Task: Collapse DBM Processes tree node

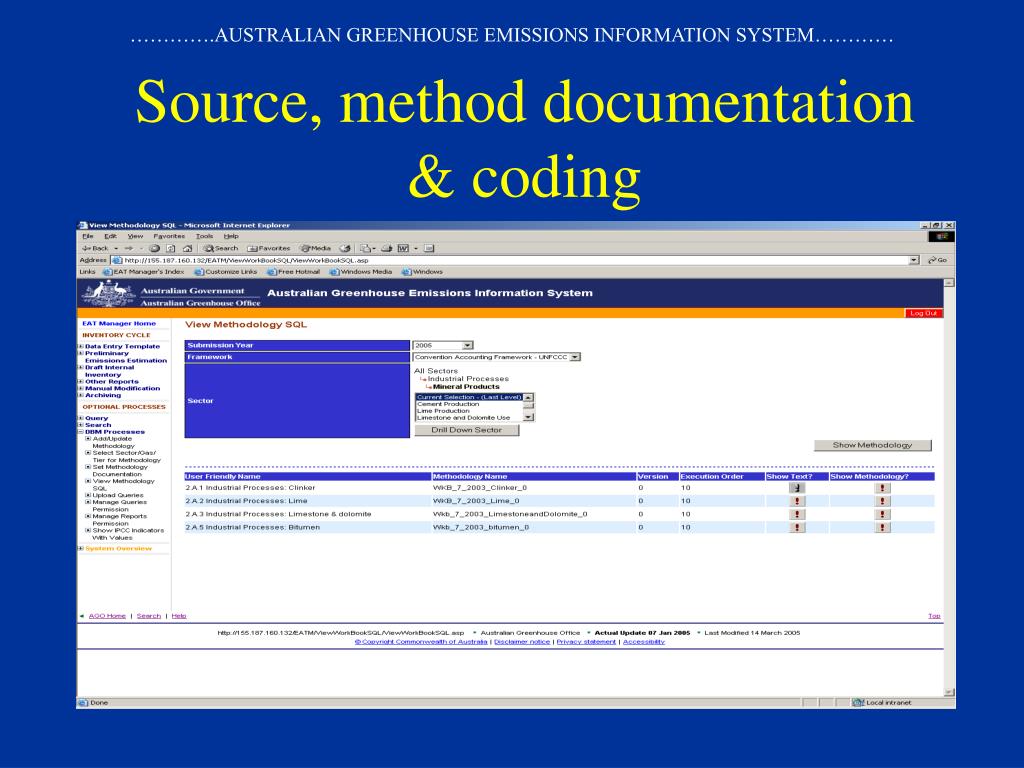Action: (x=81, y=432)
